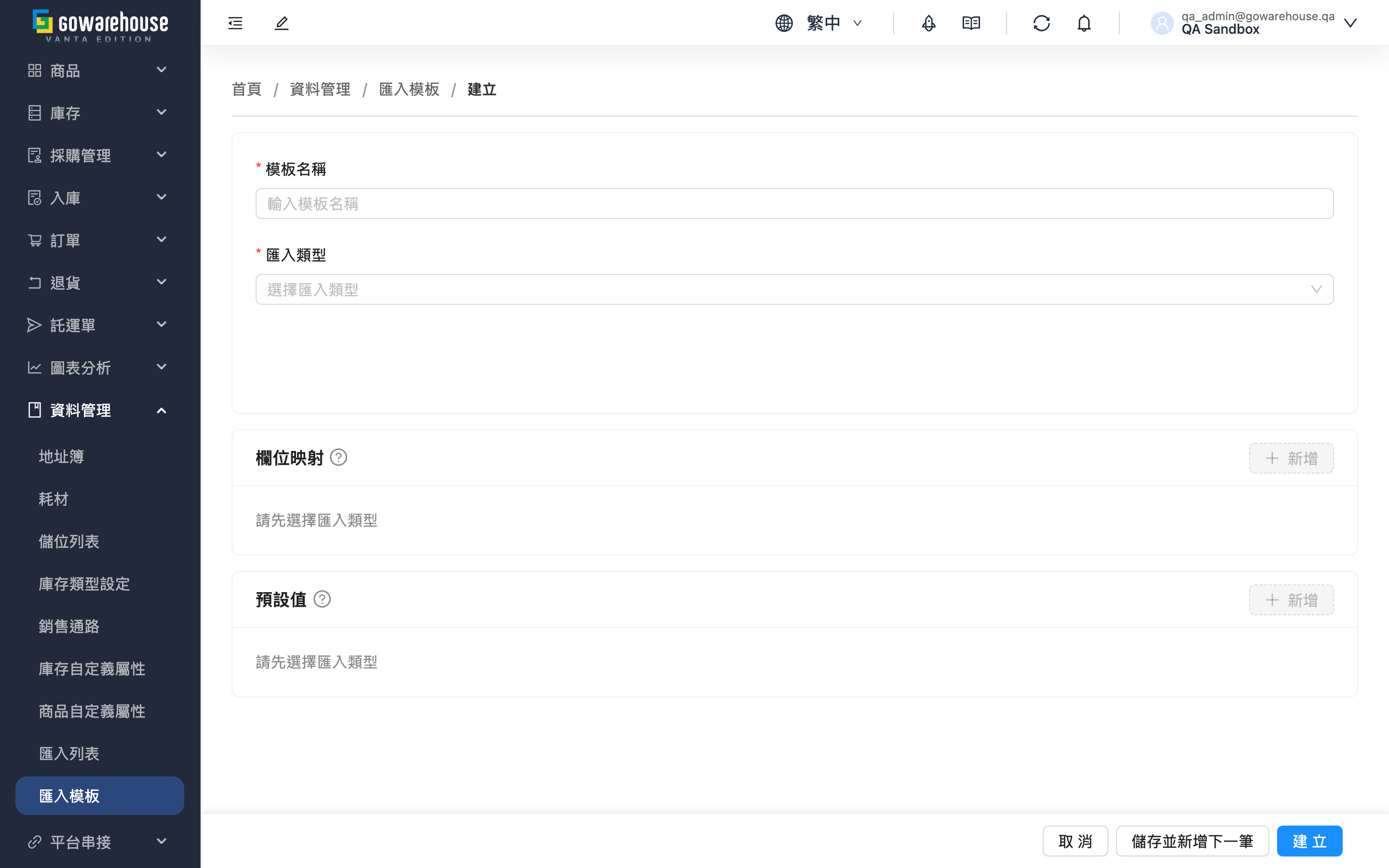Click the 新增 button in 欄位映射
This screenshot has width=1389, height=868.
click(1292, 458)
